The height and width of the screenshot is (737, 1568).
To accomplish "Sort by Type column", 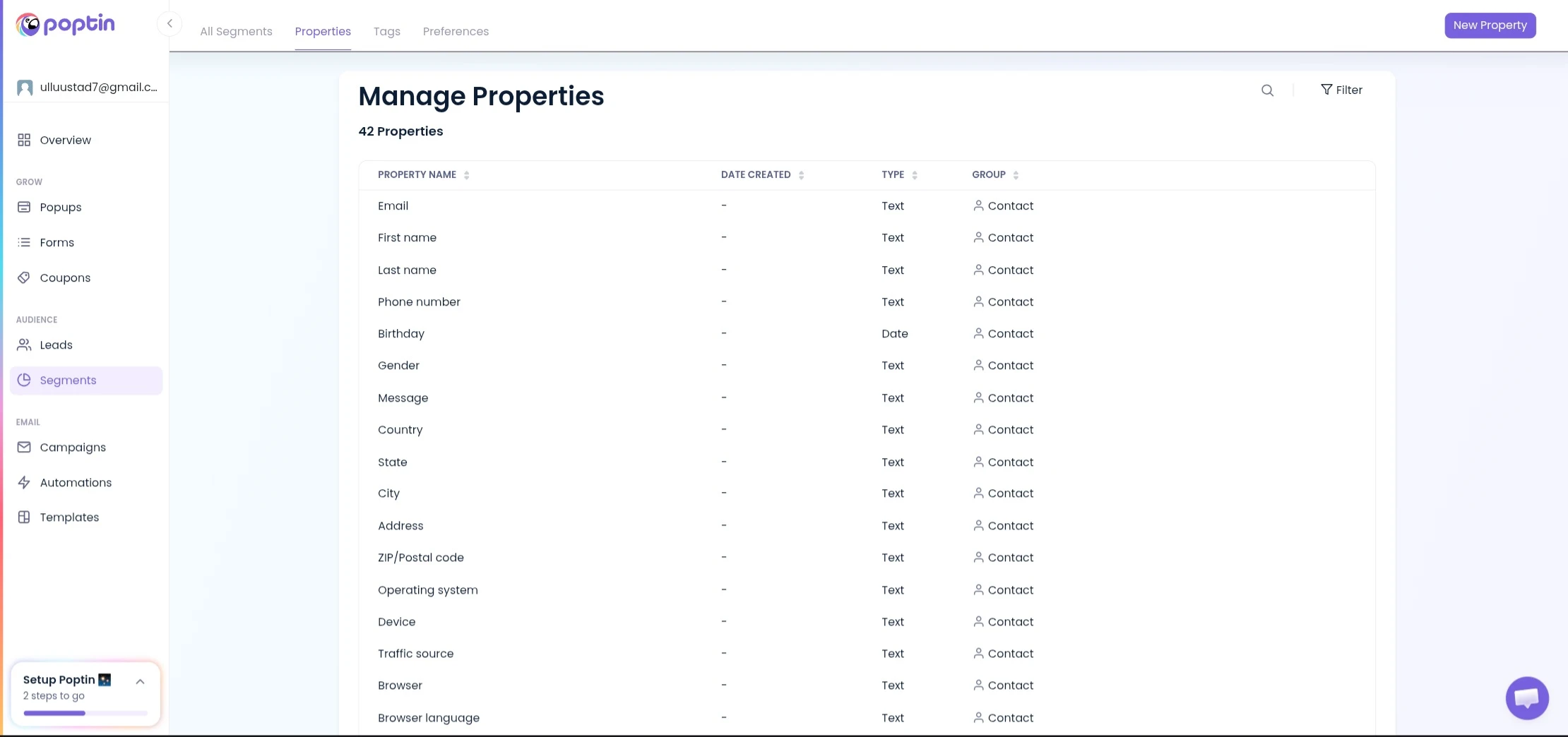I will 899,174.
